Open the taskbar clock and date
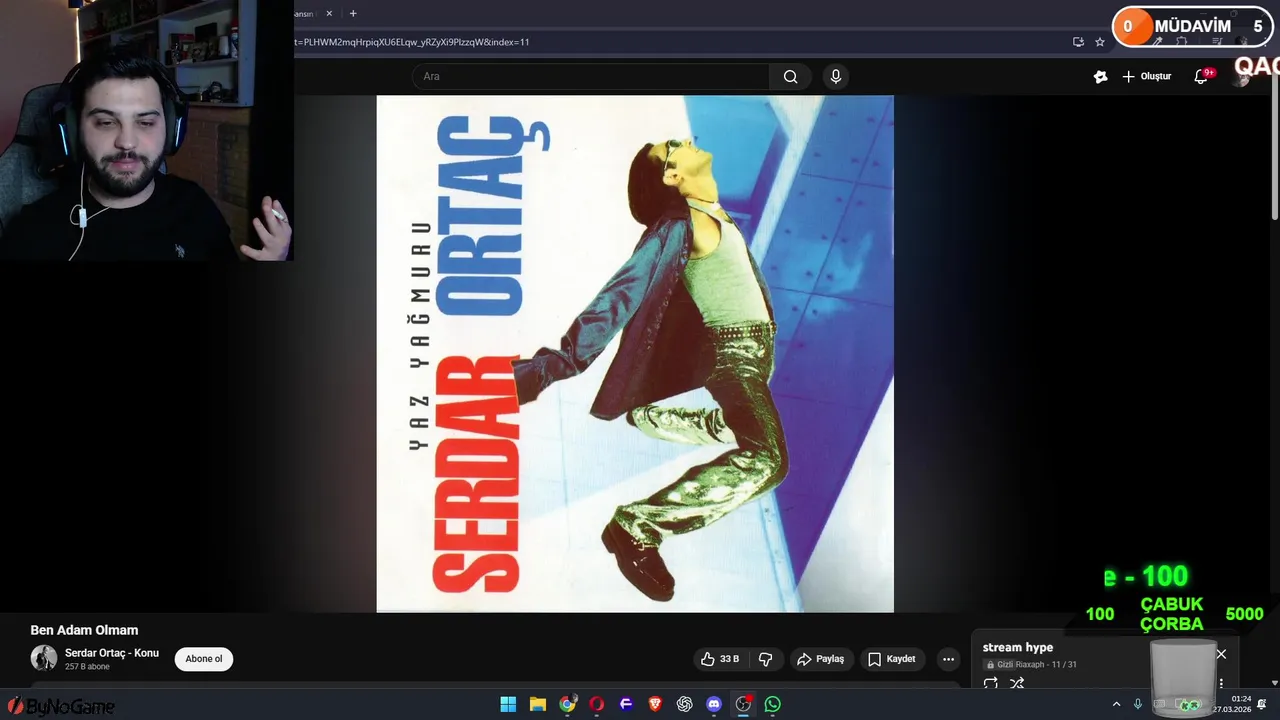Viewport: 1280px width, 720px height. (1233, 704)
